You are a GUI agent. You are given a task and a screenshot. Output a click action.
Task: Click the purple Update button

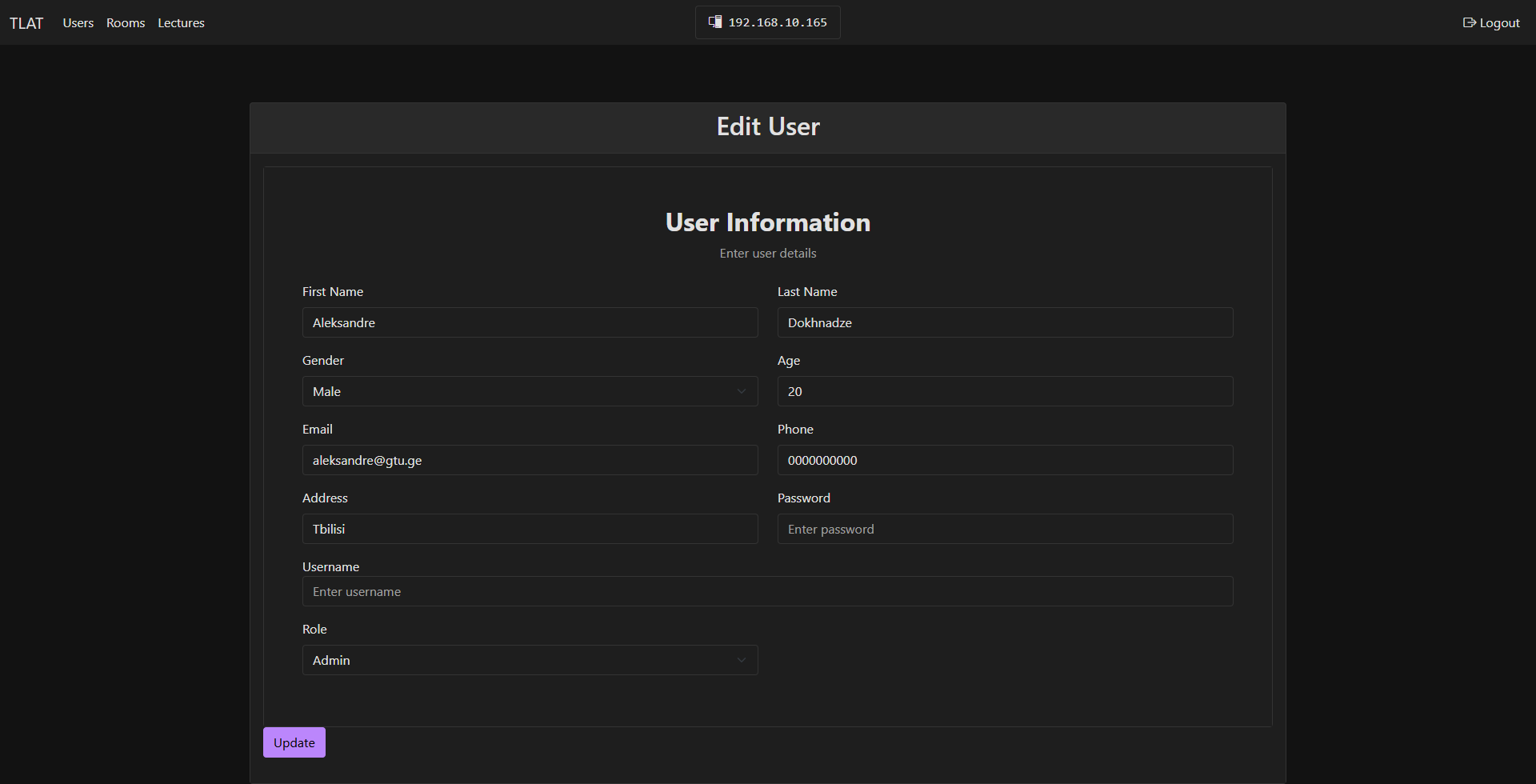click(x=294, y=742)
